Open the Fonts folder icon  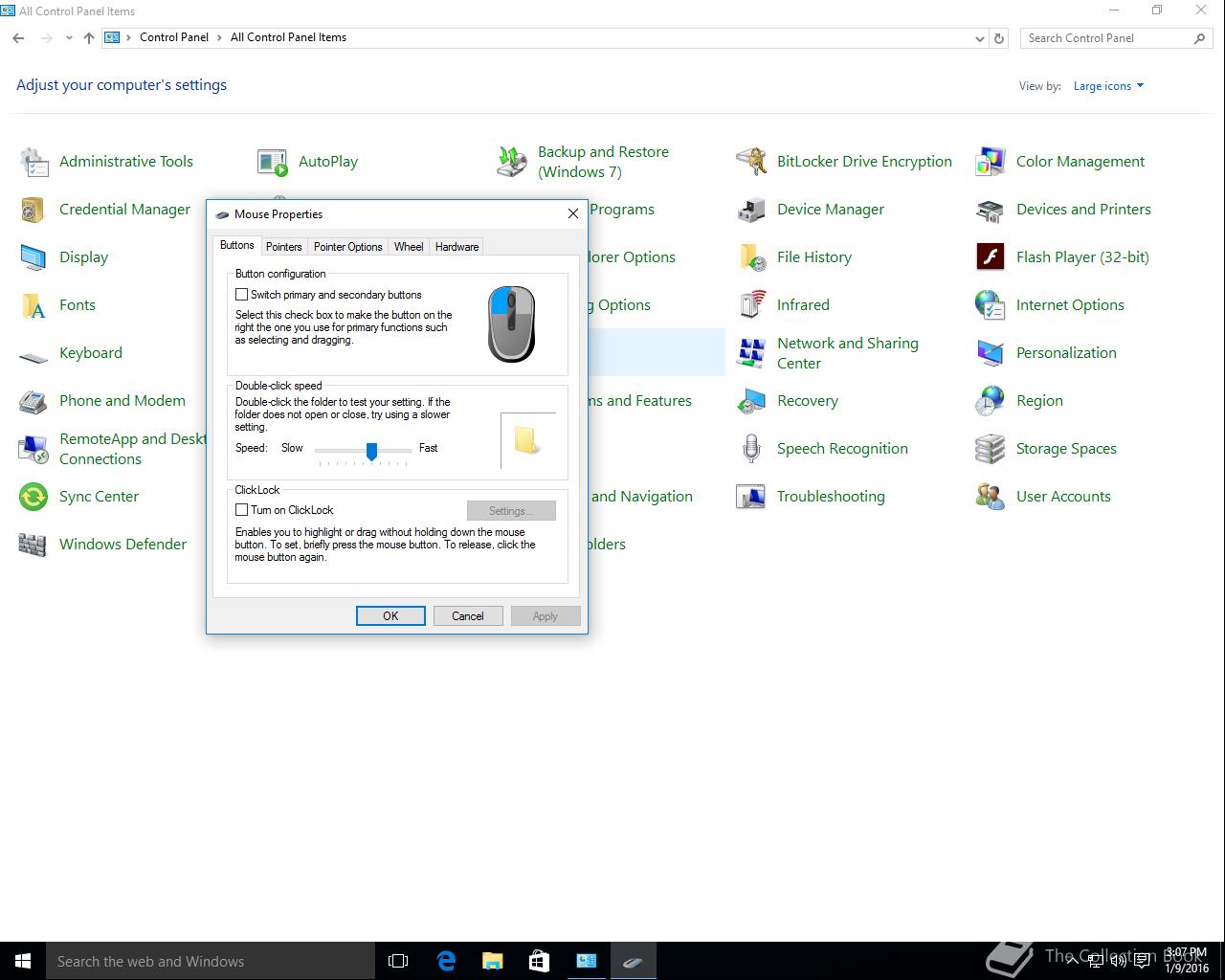(x=33, y=305)
